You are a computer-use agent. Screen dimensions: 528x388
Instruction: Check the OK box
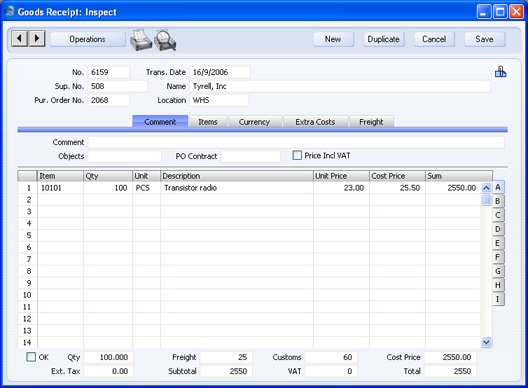pyautogui.click(x=31, y=357)
